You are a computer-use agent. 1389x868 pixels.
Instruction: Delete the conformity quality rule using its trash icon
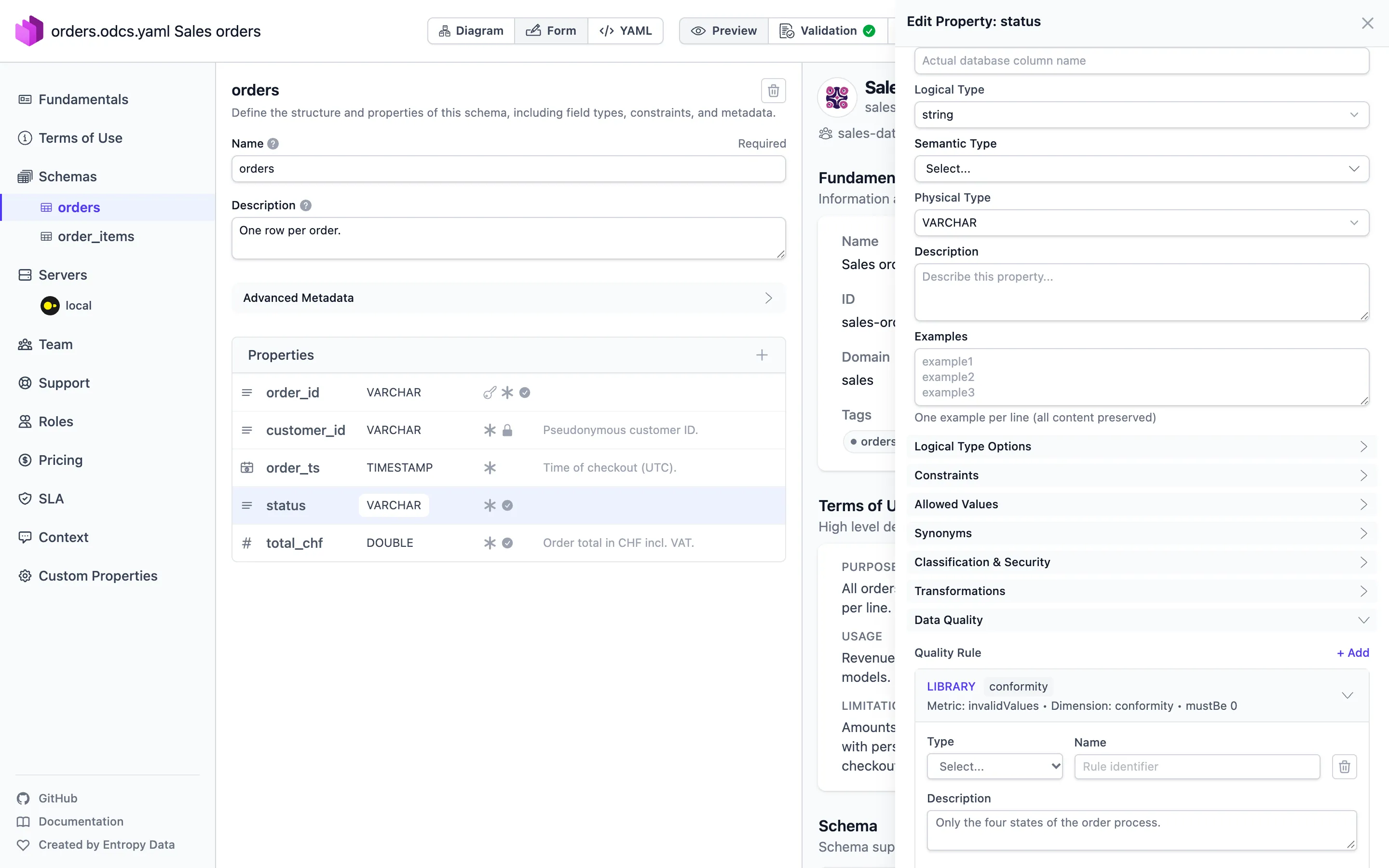[x=1344, y=766]
